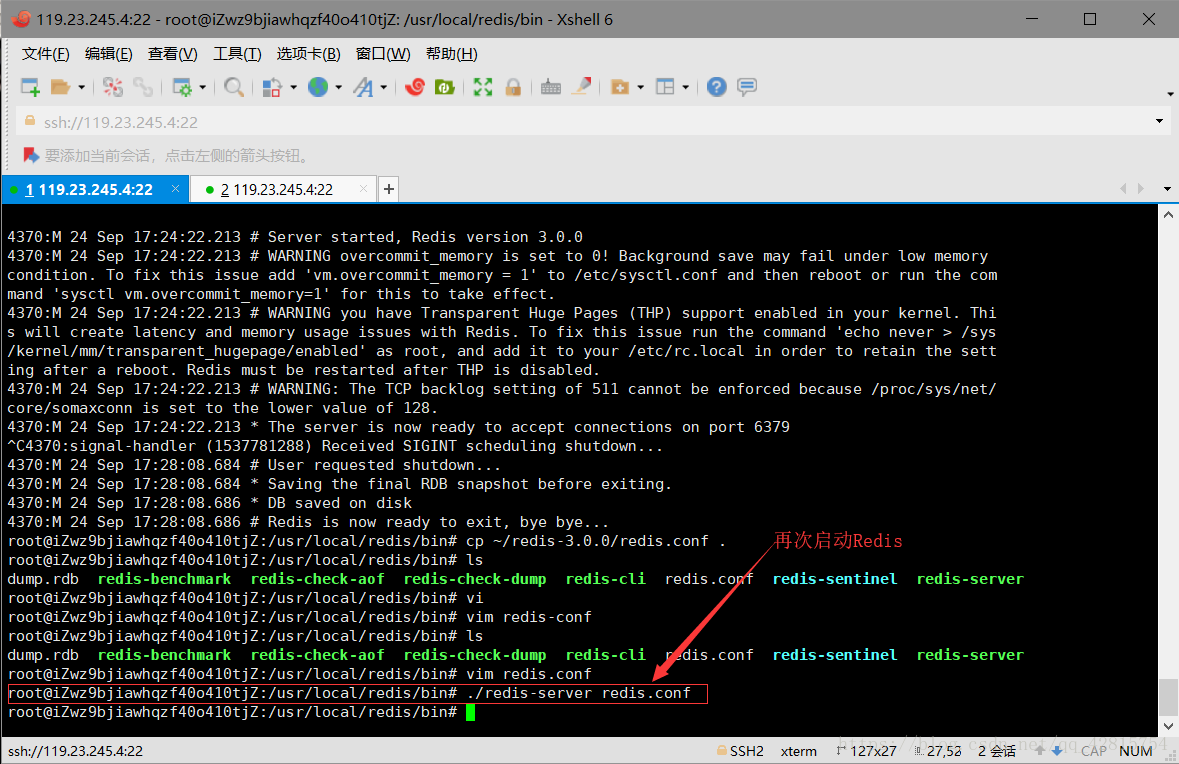This screenshot has width=1179, height=764.
Task: Click the NUM indicator in status bar
Action: (1135, 751)
